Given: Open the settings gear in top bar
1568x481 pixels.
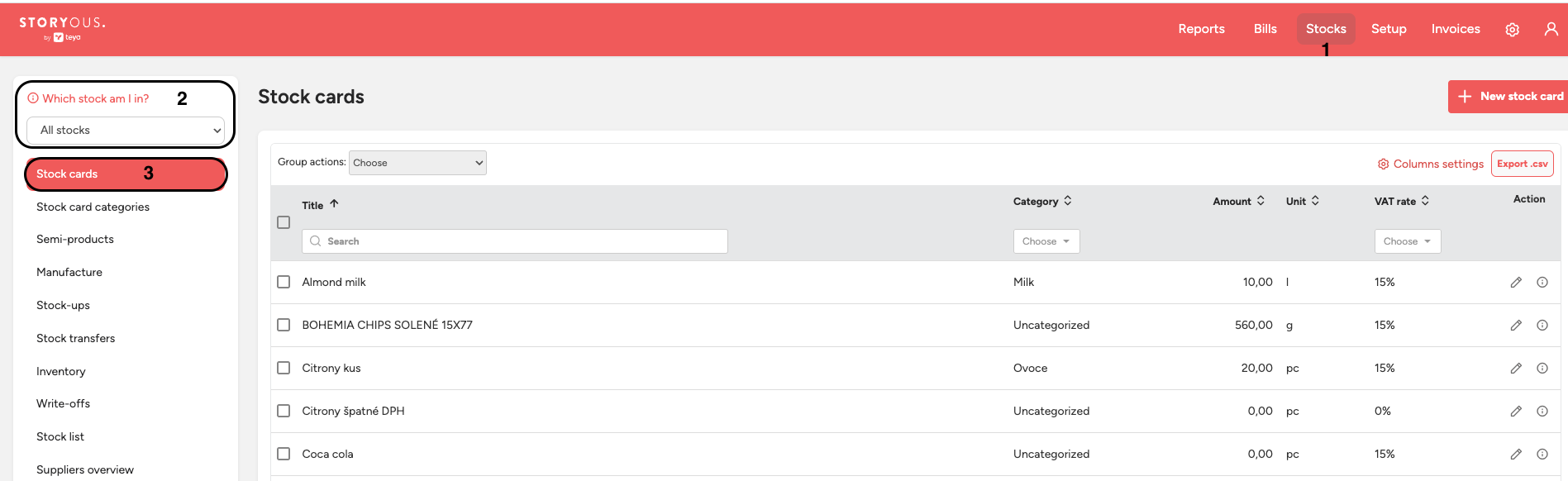Looking at the screenshot, I should [x=1512, y=30].
